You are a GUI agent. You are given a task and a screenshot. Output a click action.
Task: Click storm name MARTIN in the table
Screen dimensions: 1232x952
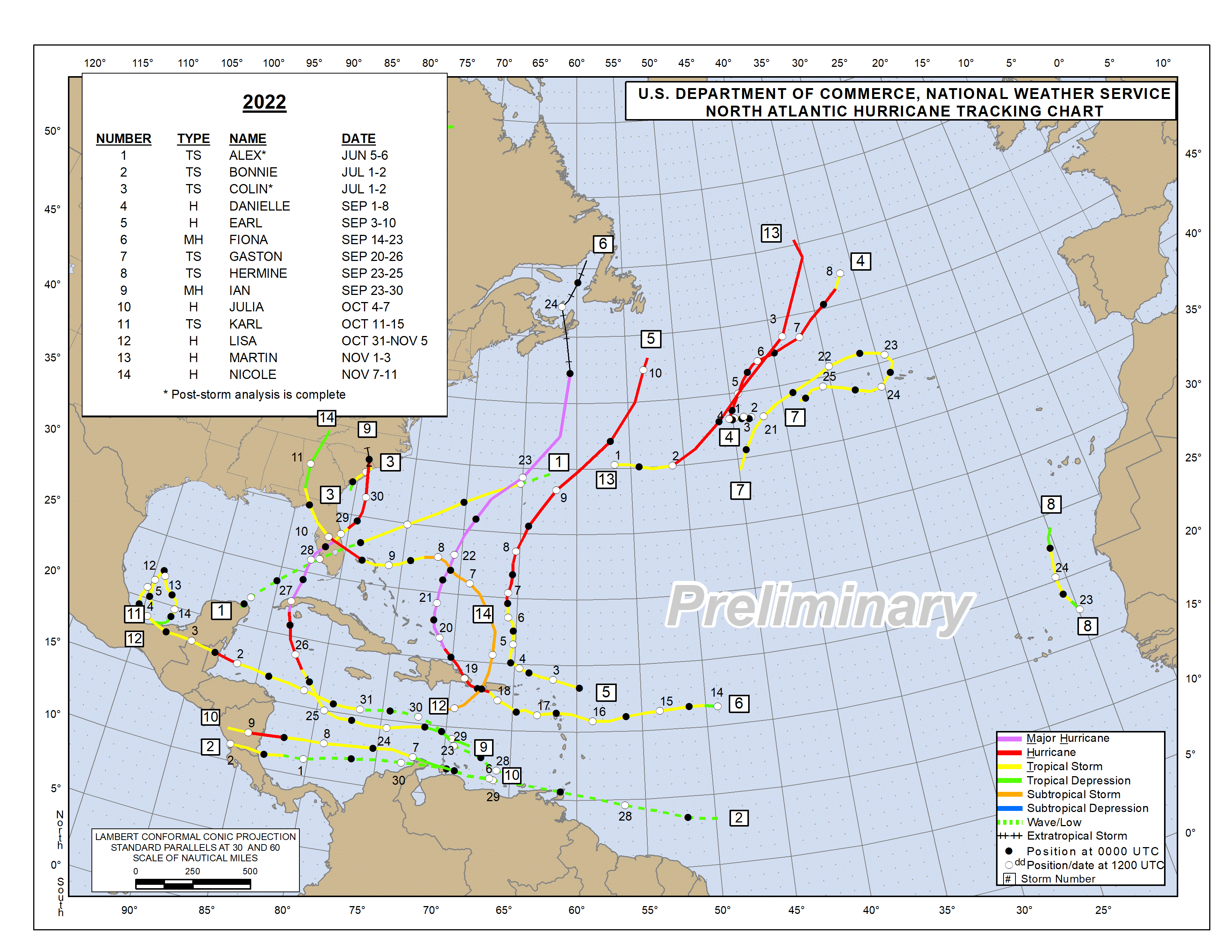pyautogui.click(x=253, y=358)
